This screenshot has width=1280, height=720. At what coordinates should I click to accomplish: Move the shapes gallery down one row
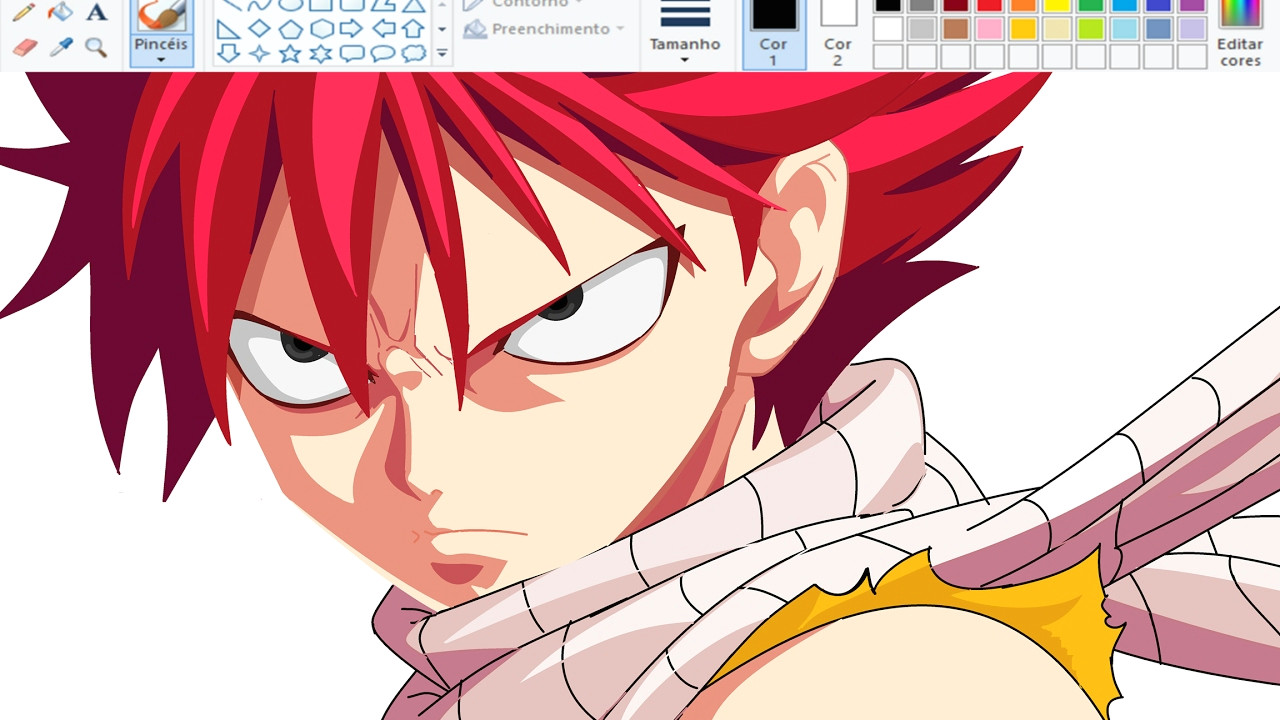click(442, 29)
